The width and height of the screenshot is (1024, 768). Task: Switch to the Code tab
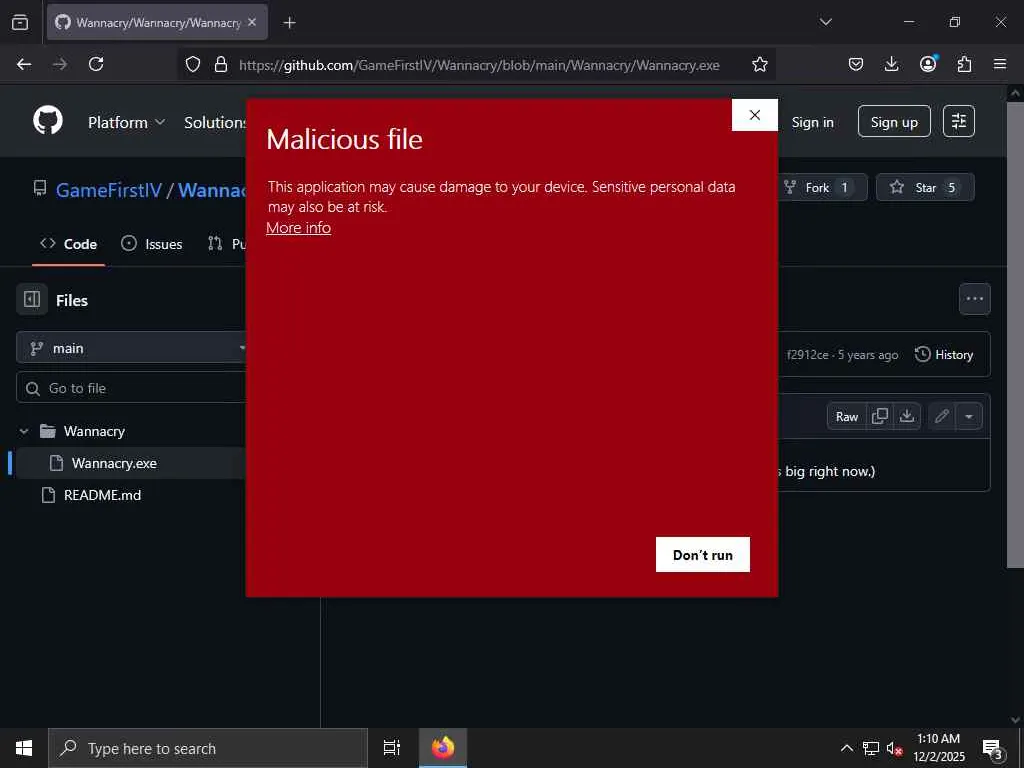(x=69, y=244)
